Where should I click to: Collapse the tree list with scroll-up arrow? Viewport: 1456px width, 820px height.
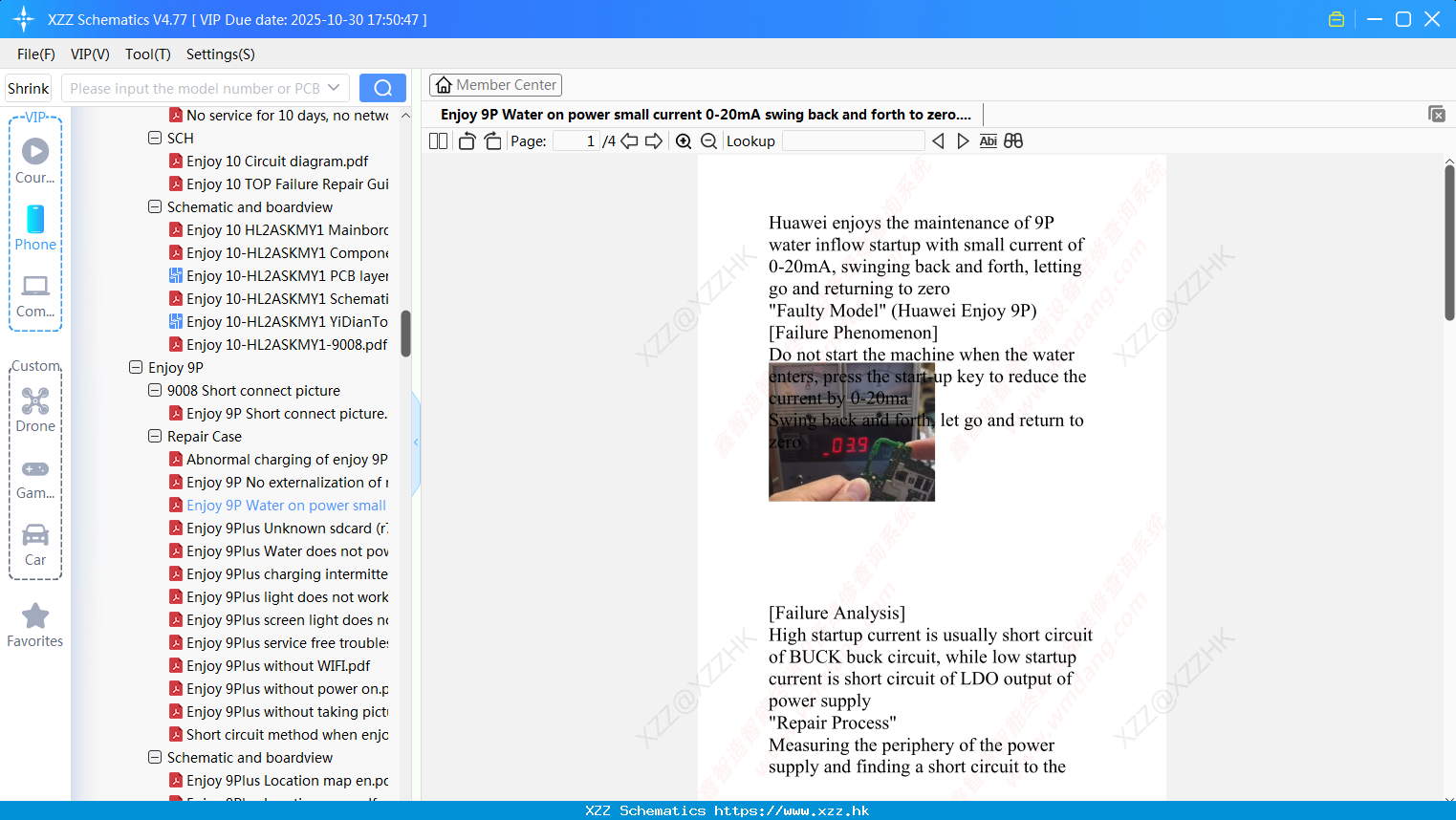405,115
